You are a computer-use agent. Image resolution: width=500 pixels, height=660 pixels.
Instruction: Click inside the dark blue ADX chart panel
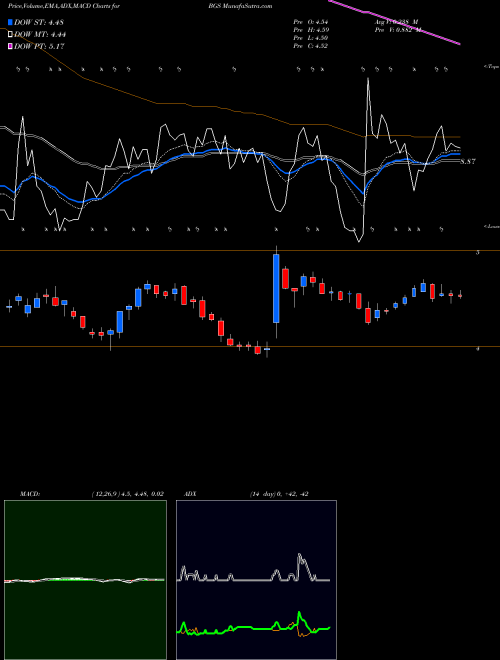pyautogui.click(x=256, y=580)
